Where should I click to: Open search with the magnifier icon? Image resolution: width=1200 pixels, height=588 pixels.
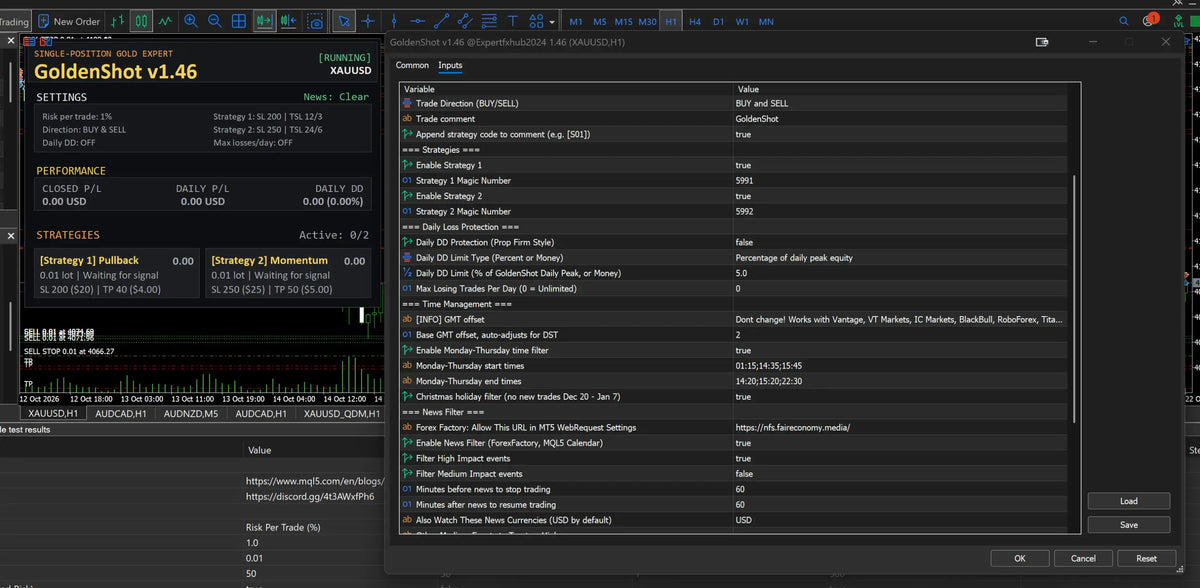(x=1124, y=20)
